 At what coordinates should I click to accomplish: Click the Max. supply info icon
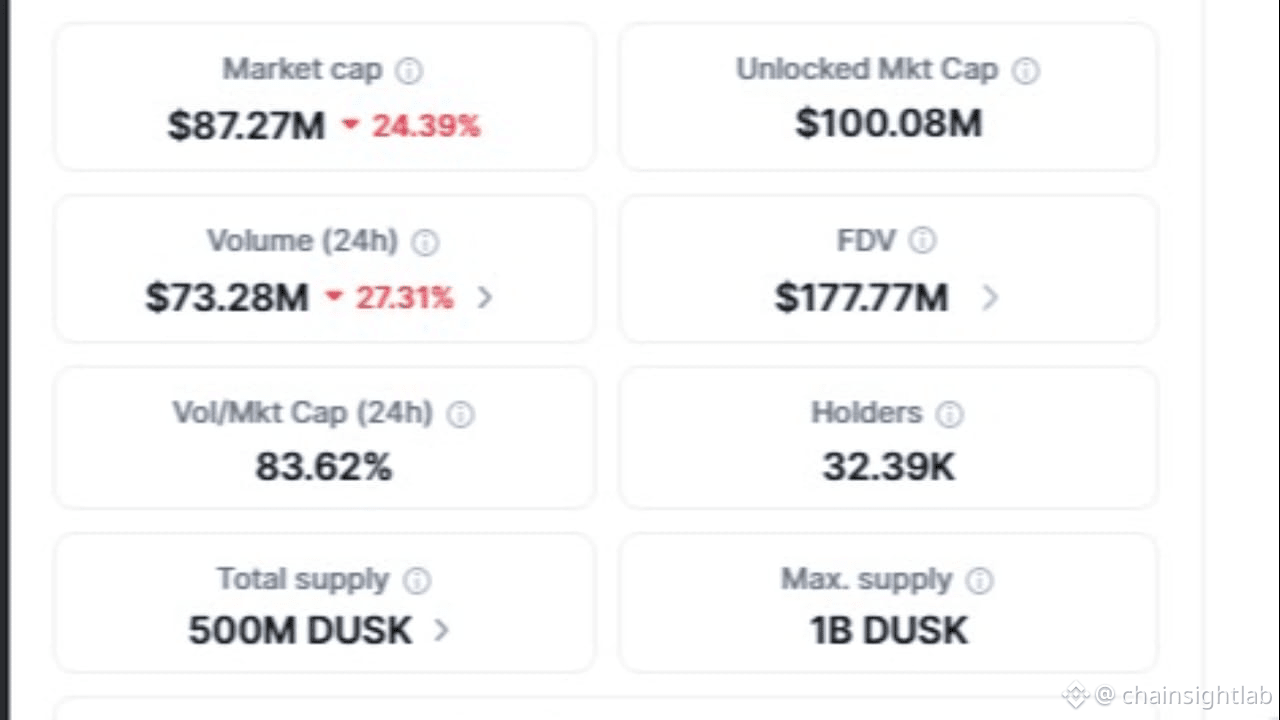point(980,581)
